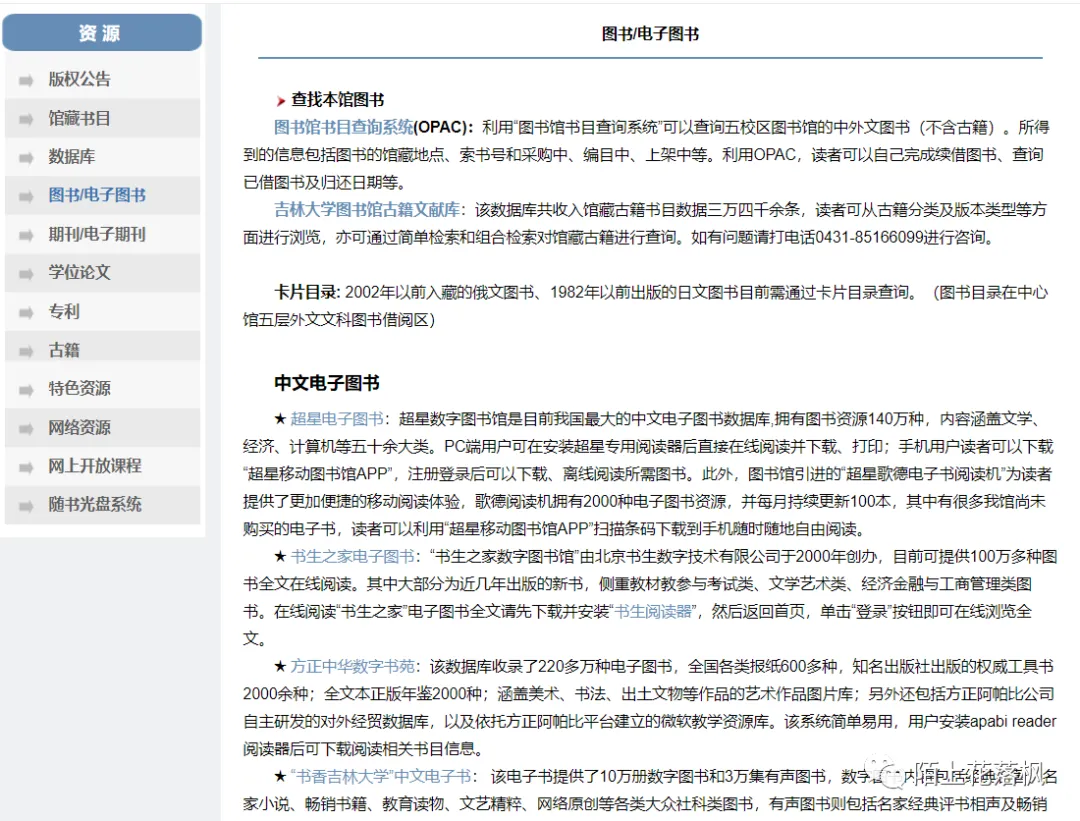Click the arrow icon beside 随书光盘系统

coord(26,506)
